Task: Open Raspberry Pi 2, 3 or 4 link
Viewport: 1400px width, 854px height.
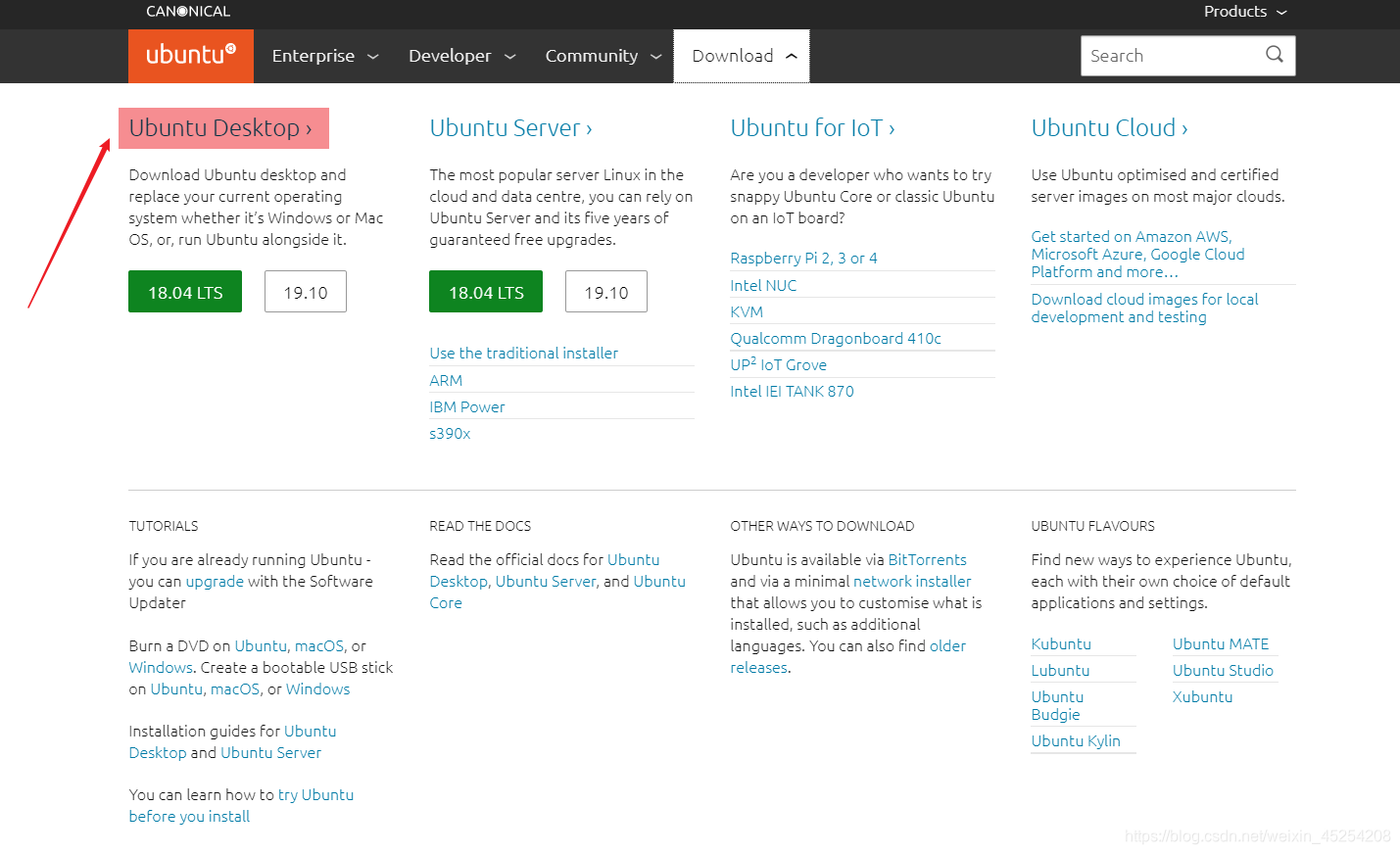Action: coord(803,259)
